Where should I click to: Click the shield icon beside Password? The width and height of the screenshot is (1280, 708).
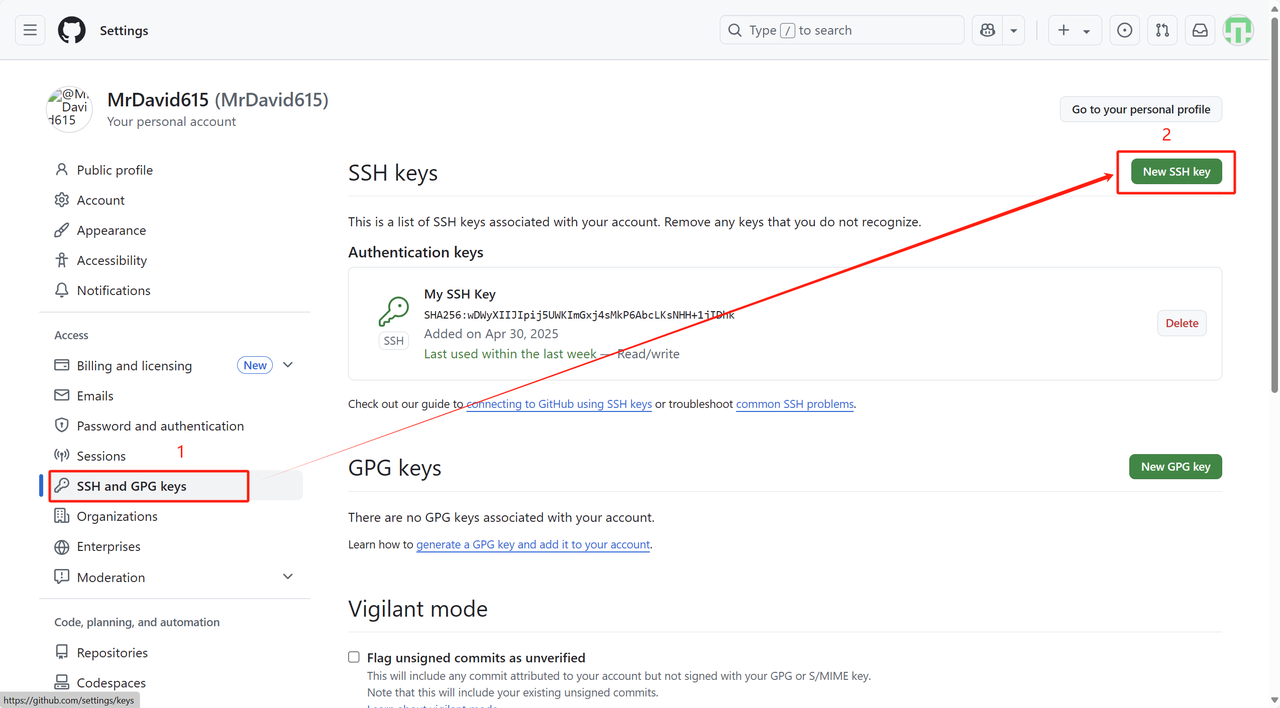point(62,425)
